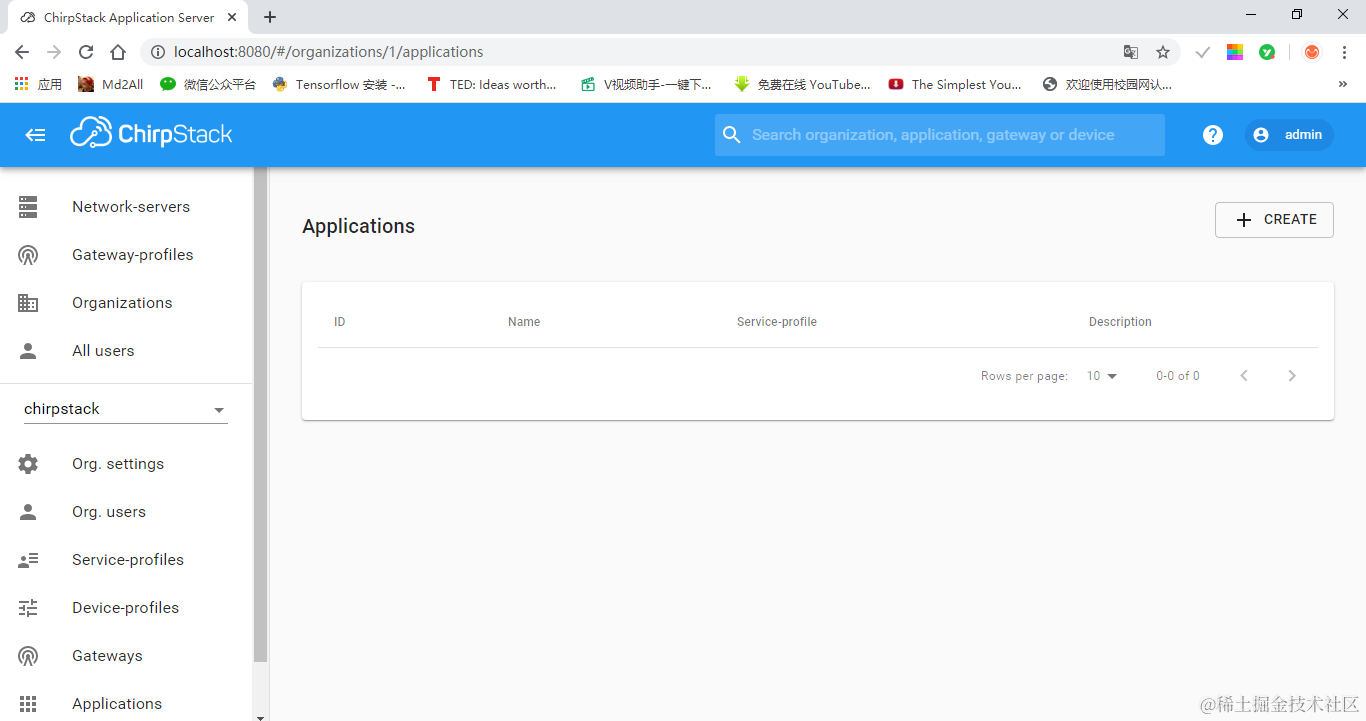Click the CREATE button
Screen dimensions: 1366x721
click(1274, 219)
